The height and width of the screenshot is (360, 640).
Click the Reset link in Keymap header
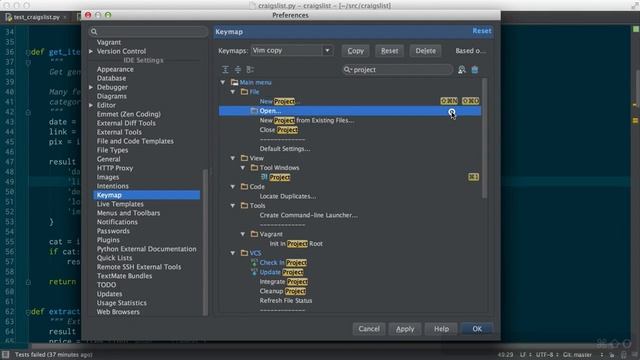482,31
